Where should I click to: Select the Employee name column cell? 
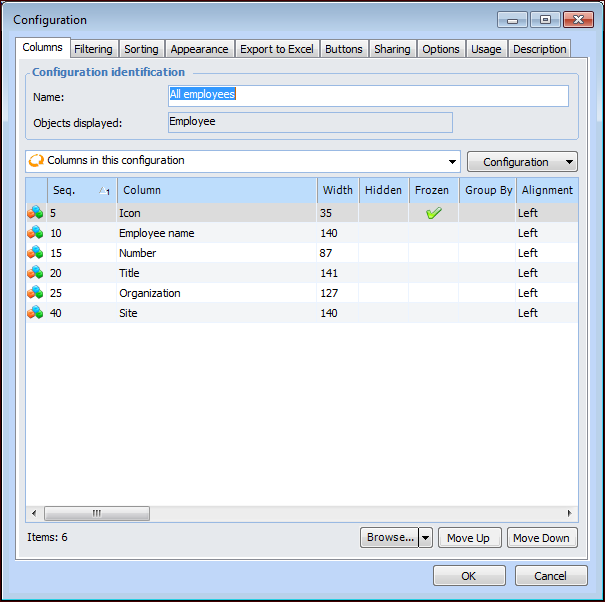click(217, 233)
